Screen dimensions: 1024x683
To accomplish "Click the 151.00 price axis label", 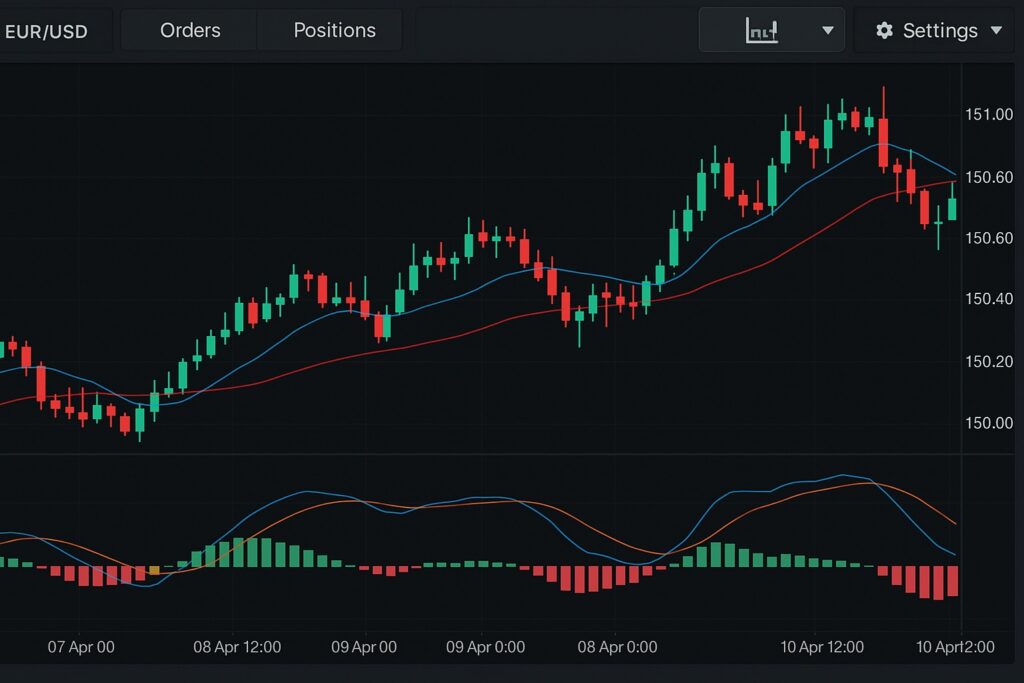I will [989, 115].
